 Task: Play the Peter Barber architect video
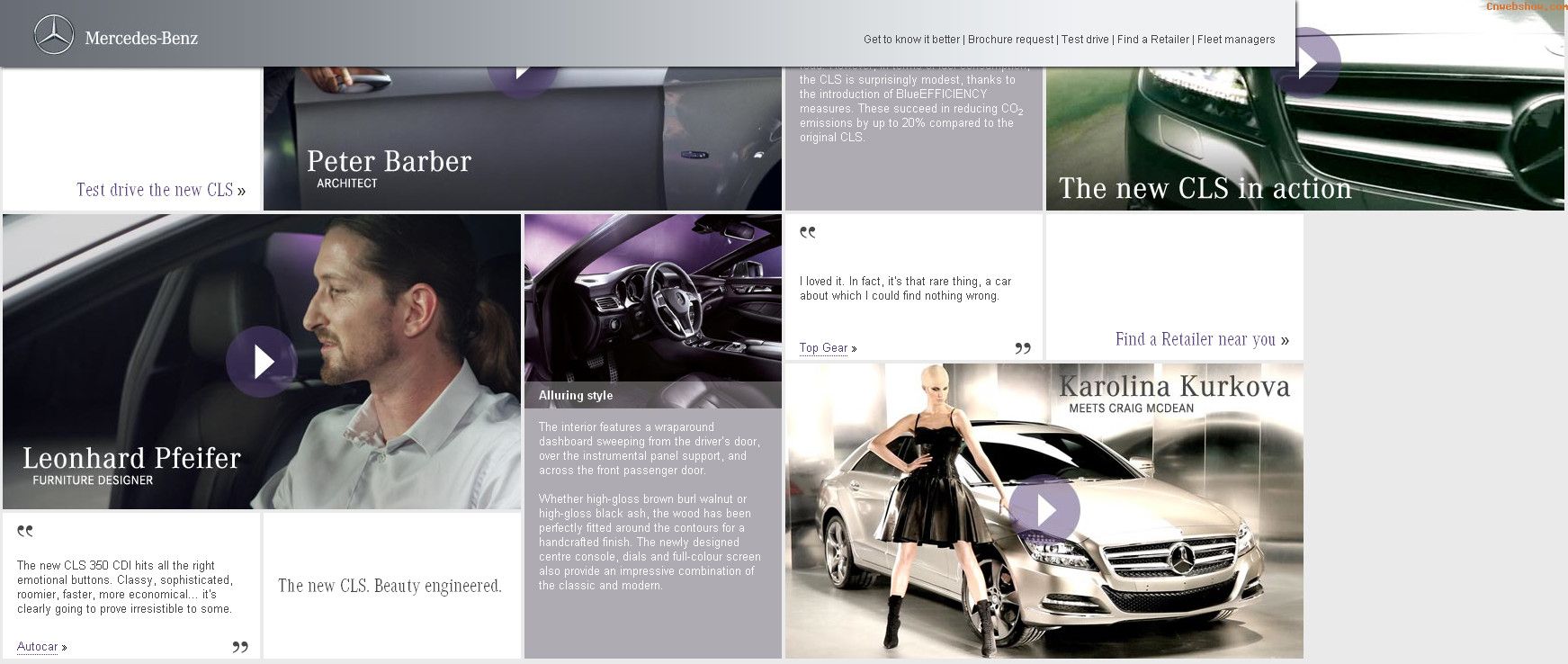523,81
